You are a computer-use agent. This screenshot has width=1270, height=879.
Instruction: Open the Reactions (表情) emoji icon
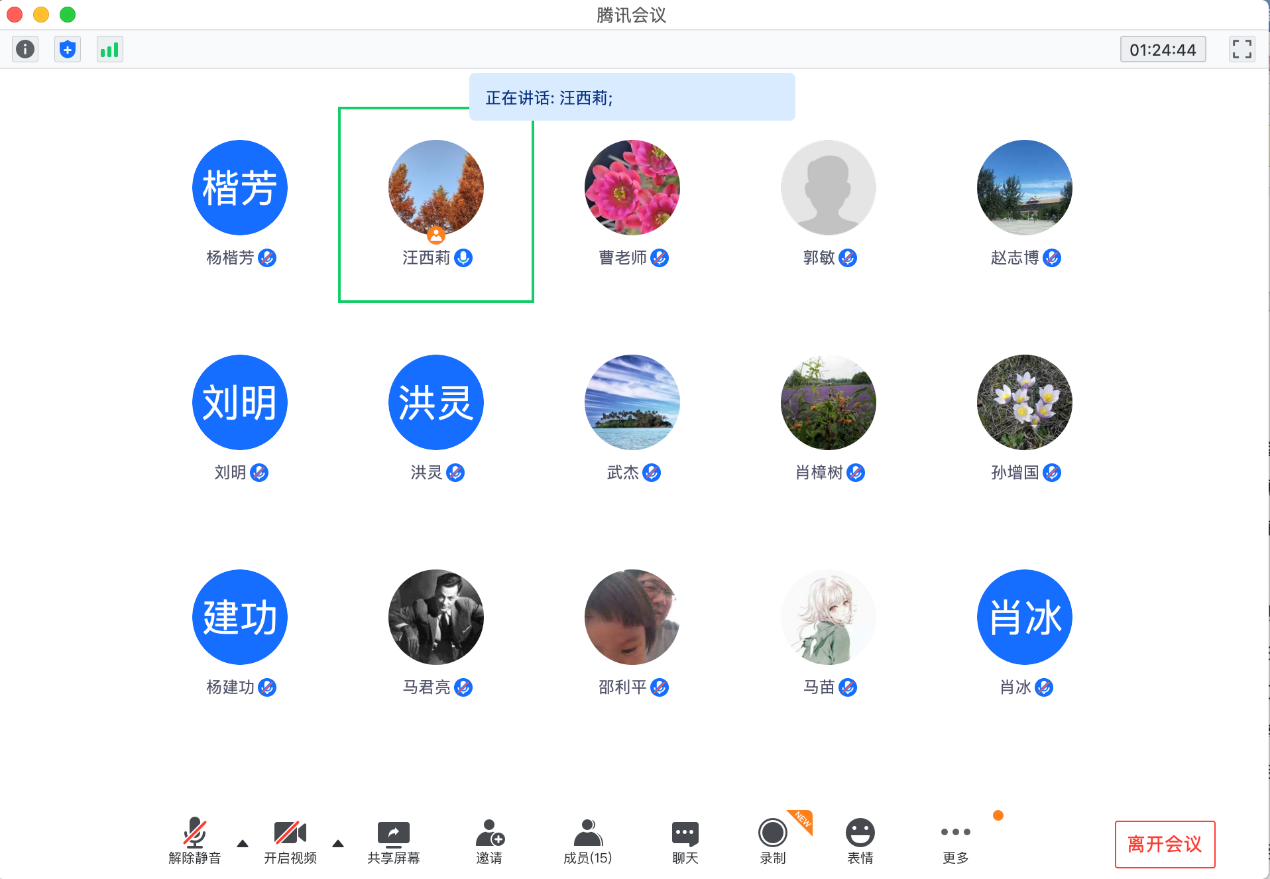pos(860,841)
